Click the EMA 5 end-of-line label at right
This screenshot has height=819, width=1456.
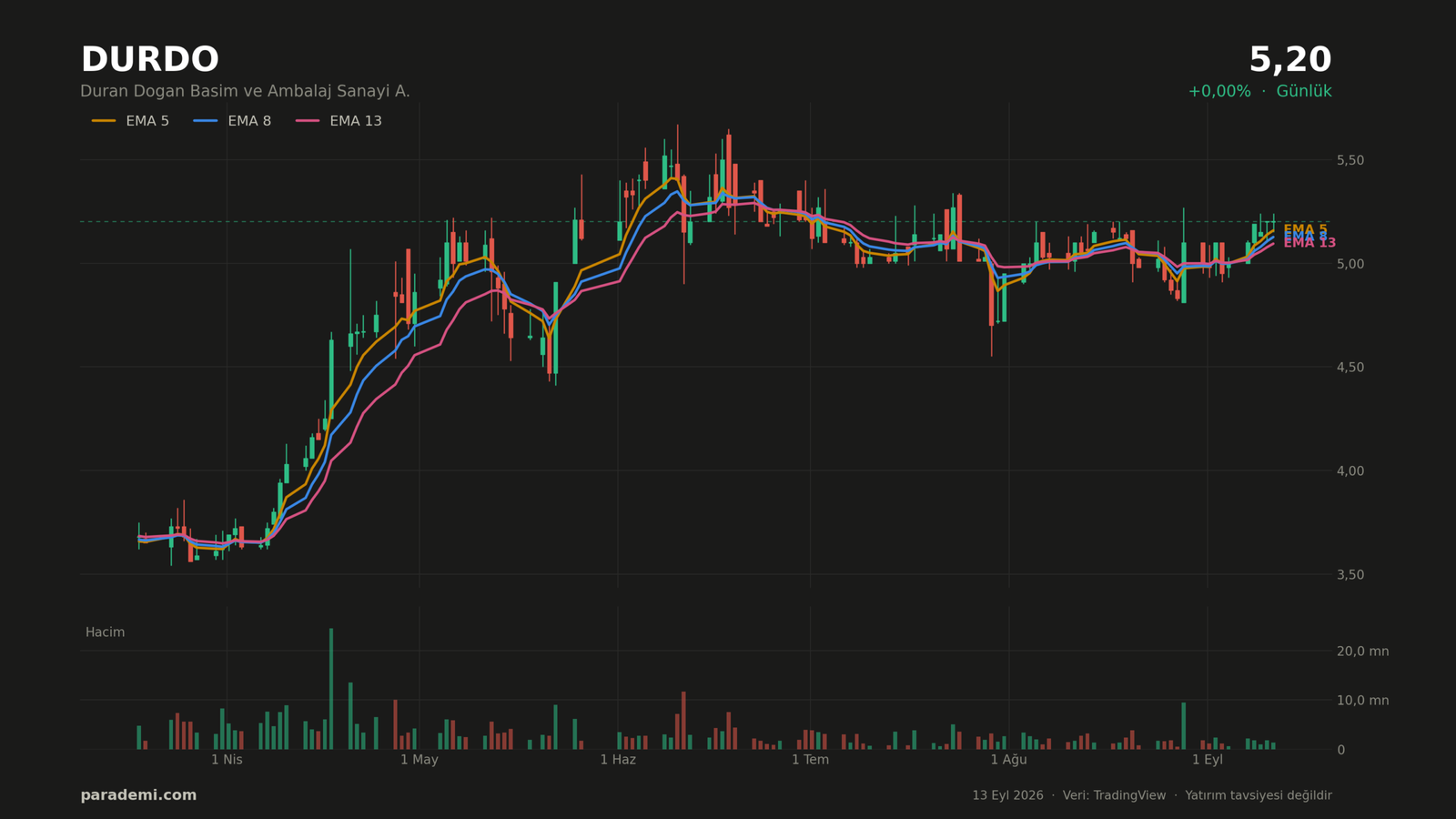click(1305, 229)
